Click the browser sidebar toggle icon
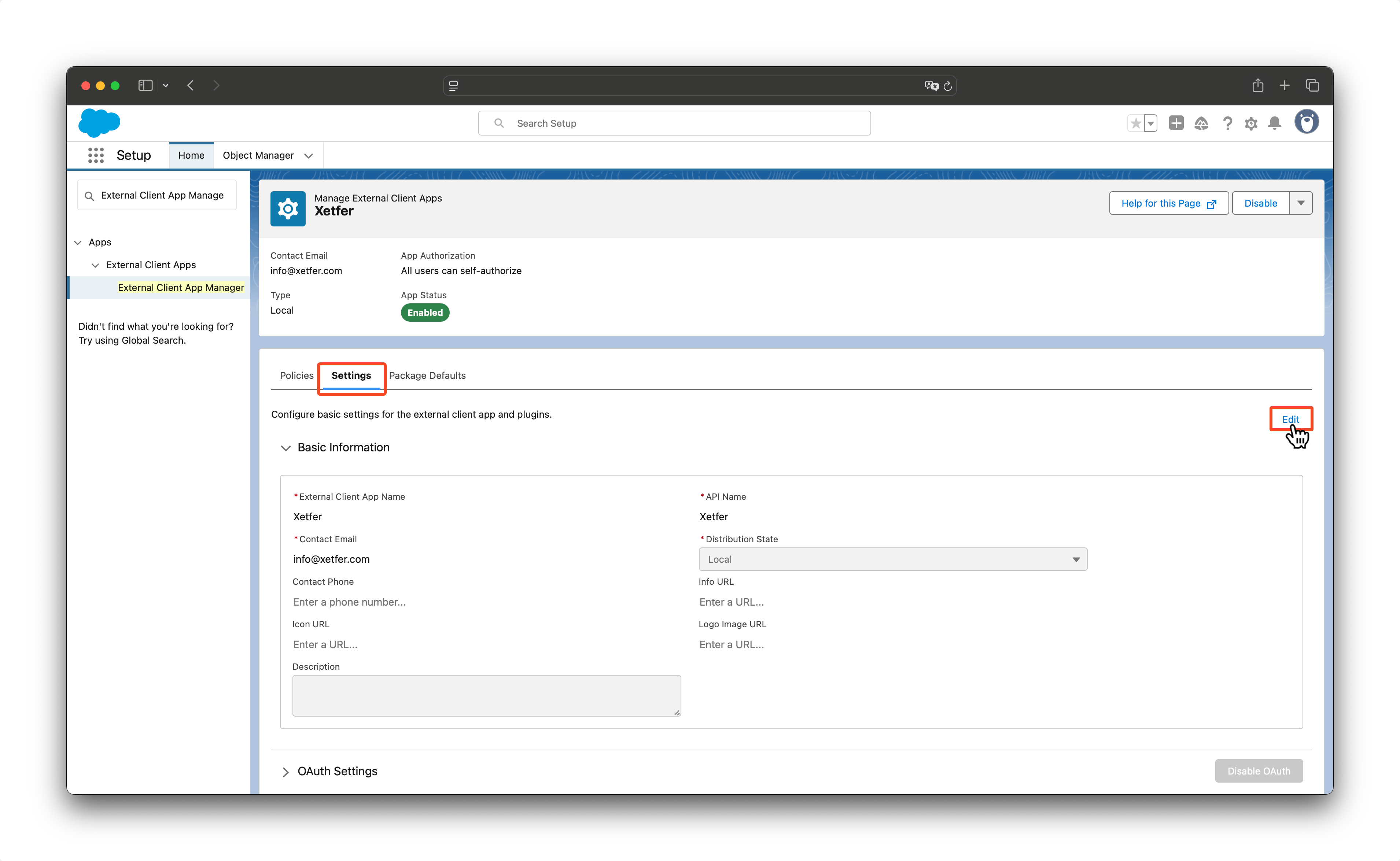 tap(145, 85)
